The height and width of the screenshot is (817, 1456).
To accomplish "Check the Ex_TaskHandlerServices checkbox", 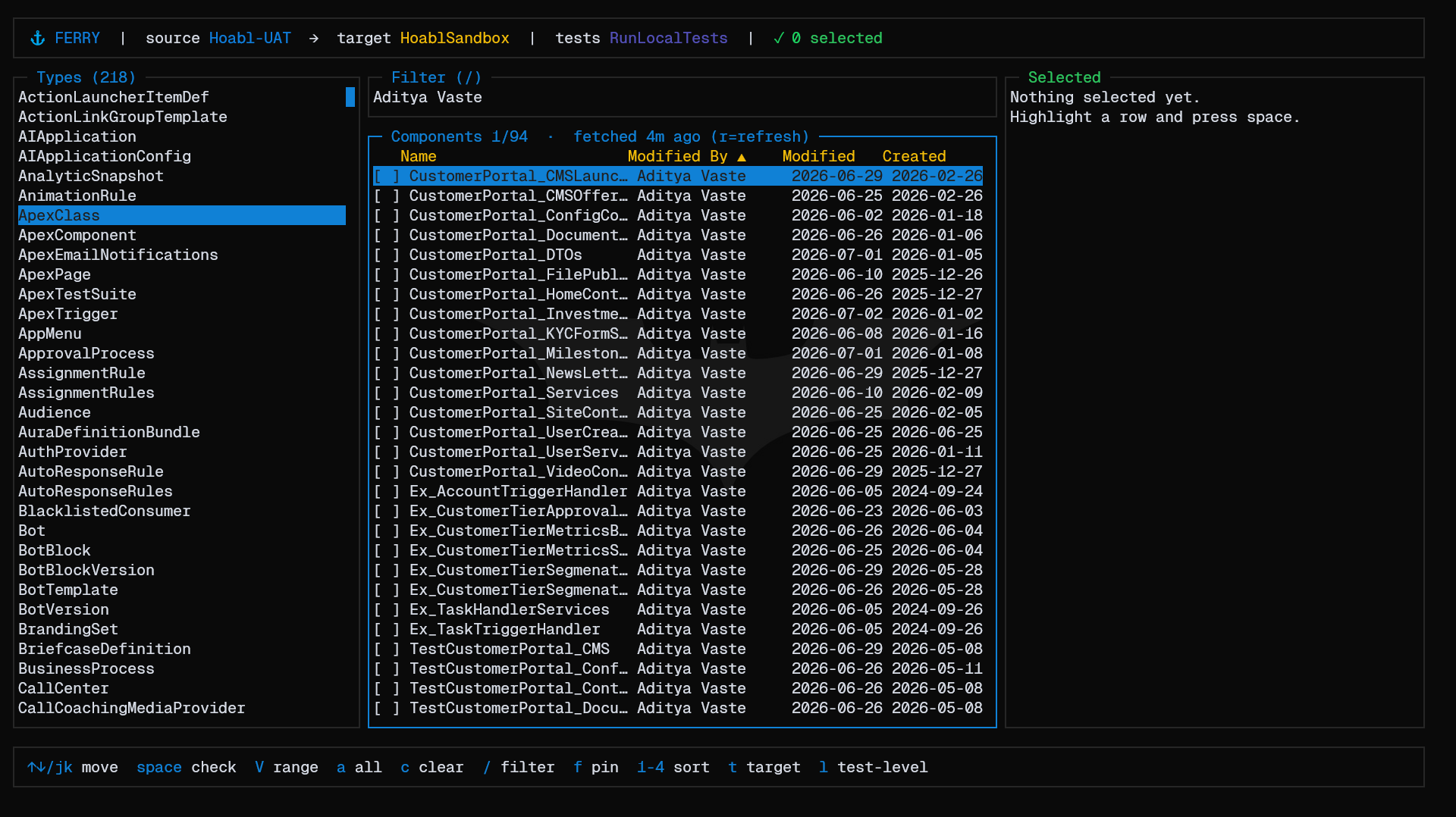I will 387,609.
